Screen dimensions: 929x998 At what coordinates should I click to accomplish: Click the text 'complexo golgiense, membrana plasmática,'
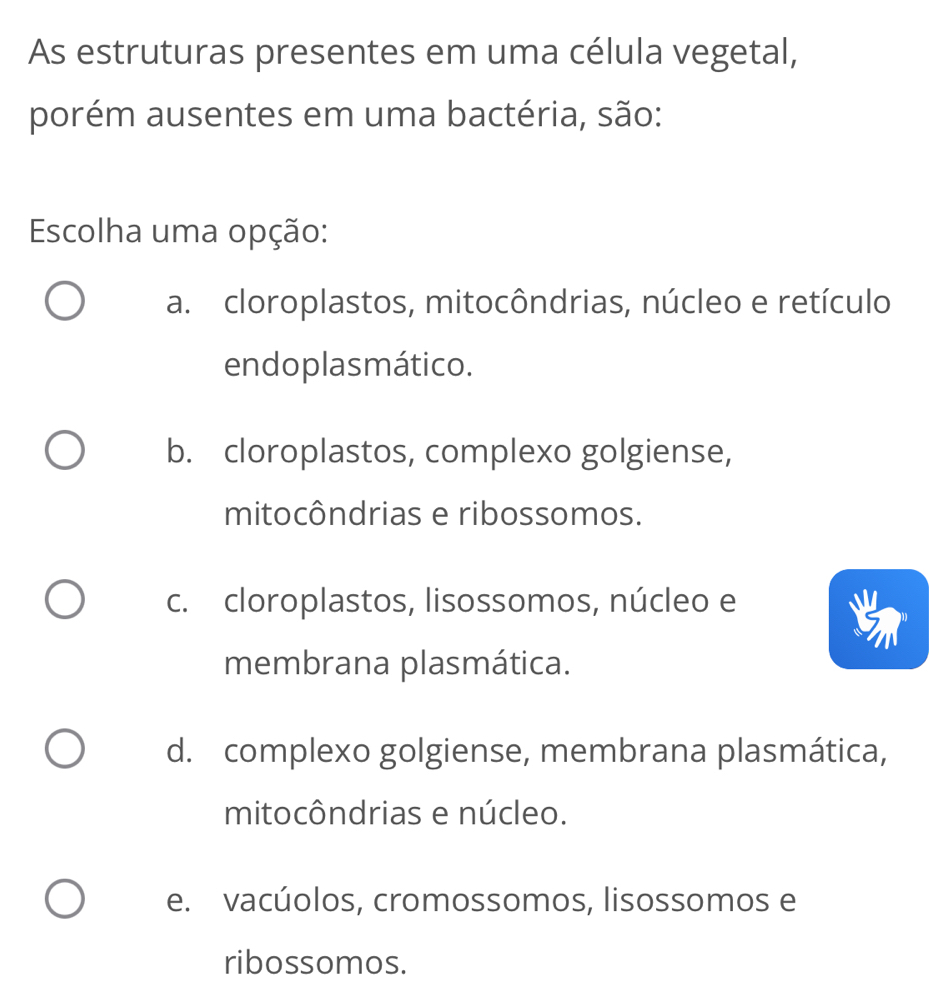point(556,750)
